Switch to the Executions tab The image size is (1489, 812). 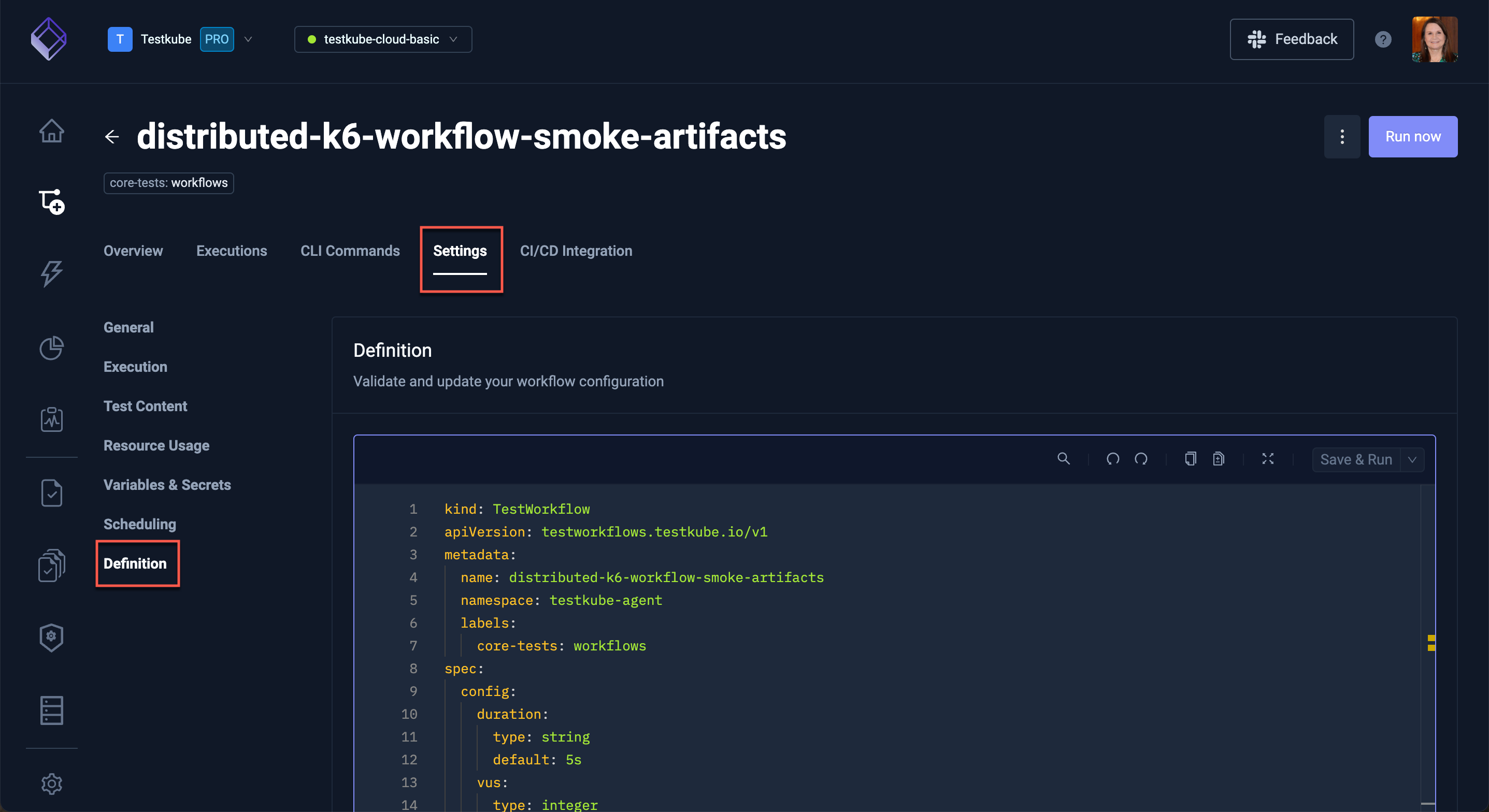[231, 251]
